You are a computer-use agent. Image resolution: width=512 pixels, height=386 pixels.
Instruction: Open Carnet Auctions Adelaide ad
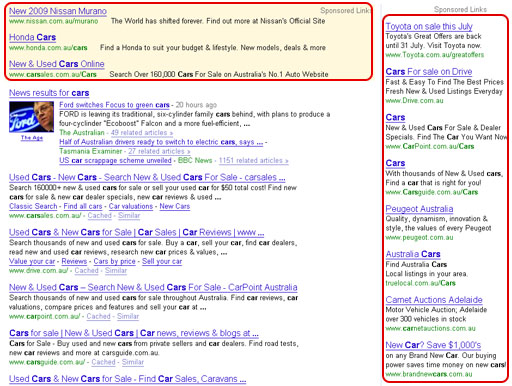tap(434, 300)
